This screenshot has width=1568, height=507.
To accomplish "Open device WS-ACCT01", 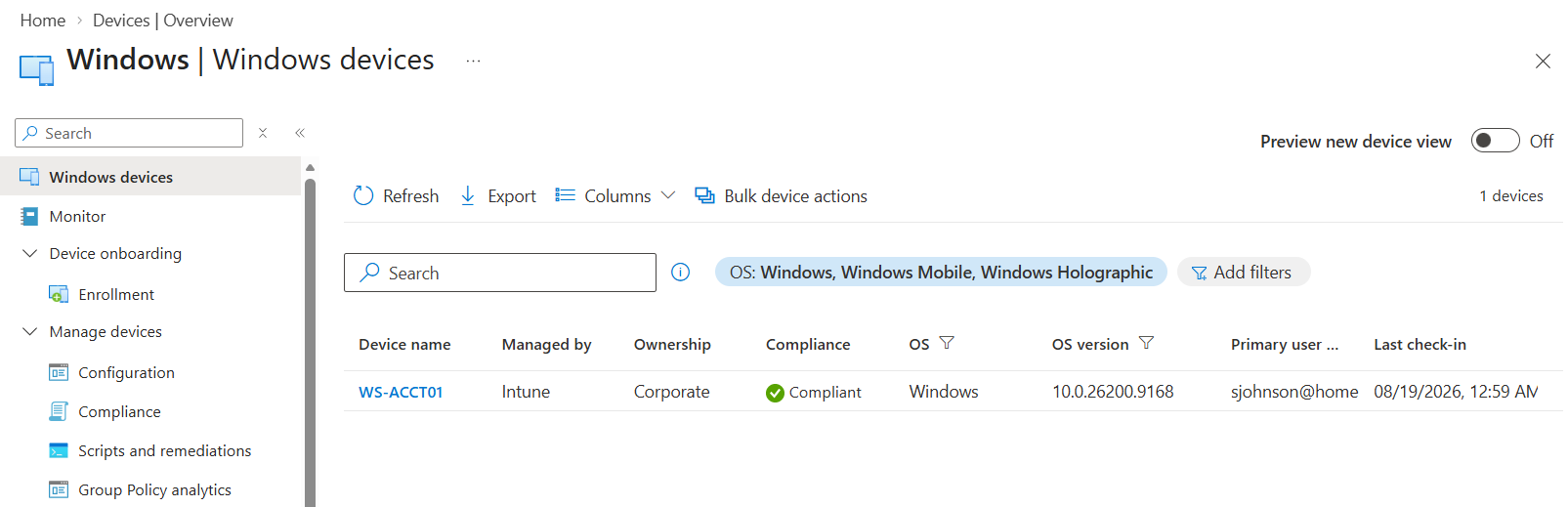I will point(401,392).
